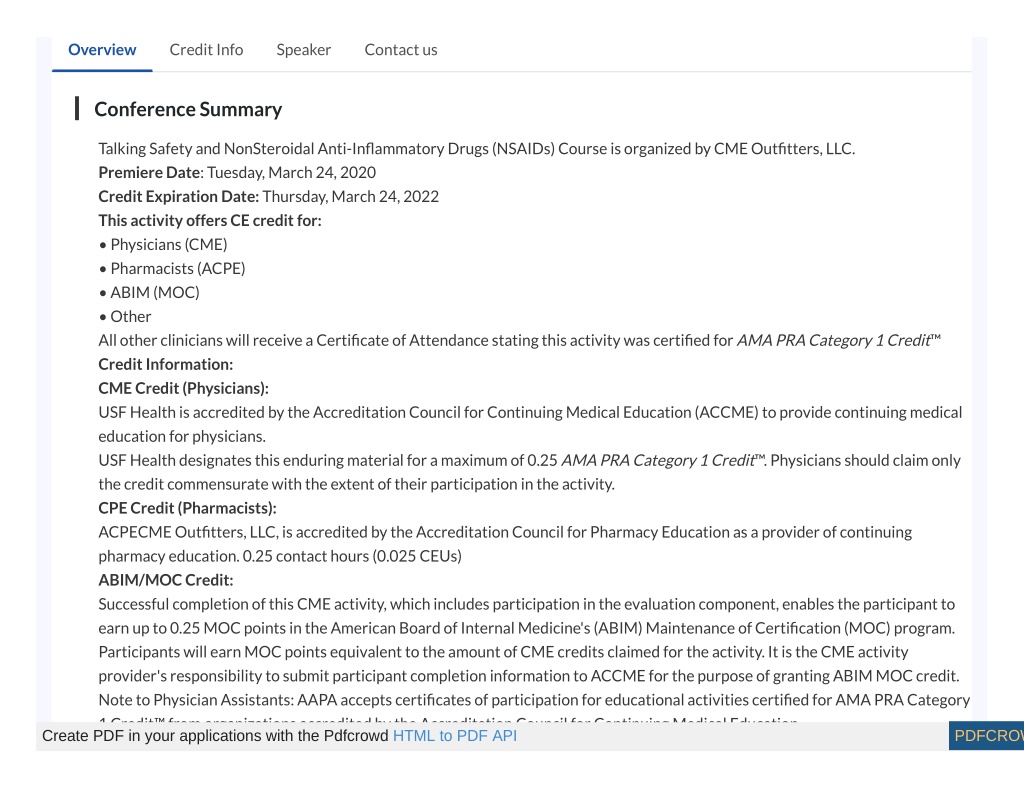The image size is (1024, 791).
Task: Click the 'ABIM/MOC Credit:' label
Action: pyautogui.click(x=165, y=580)
